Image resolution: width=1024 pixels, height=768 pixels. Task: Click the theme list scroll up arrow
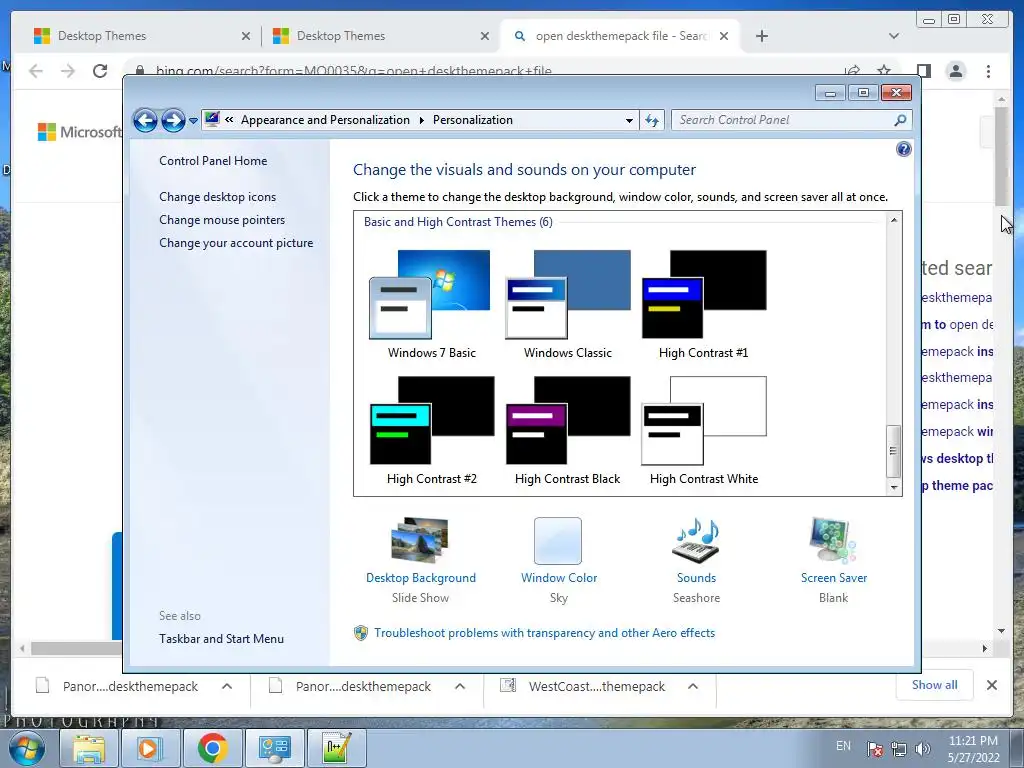[x=893, y=220]
